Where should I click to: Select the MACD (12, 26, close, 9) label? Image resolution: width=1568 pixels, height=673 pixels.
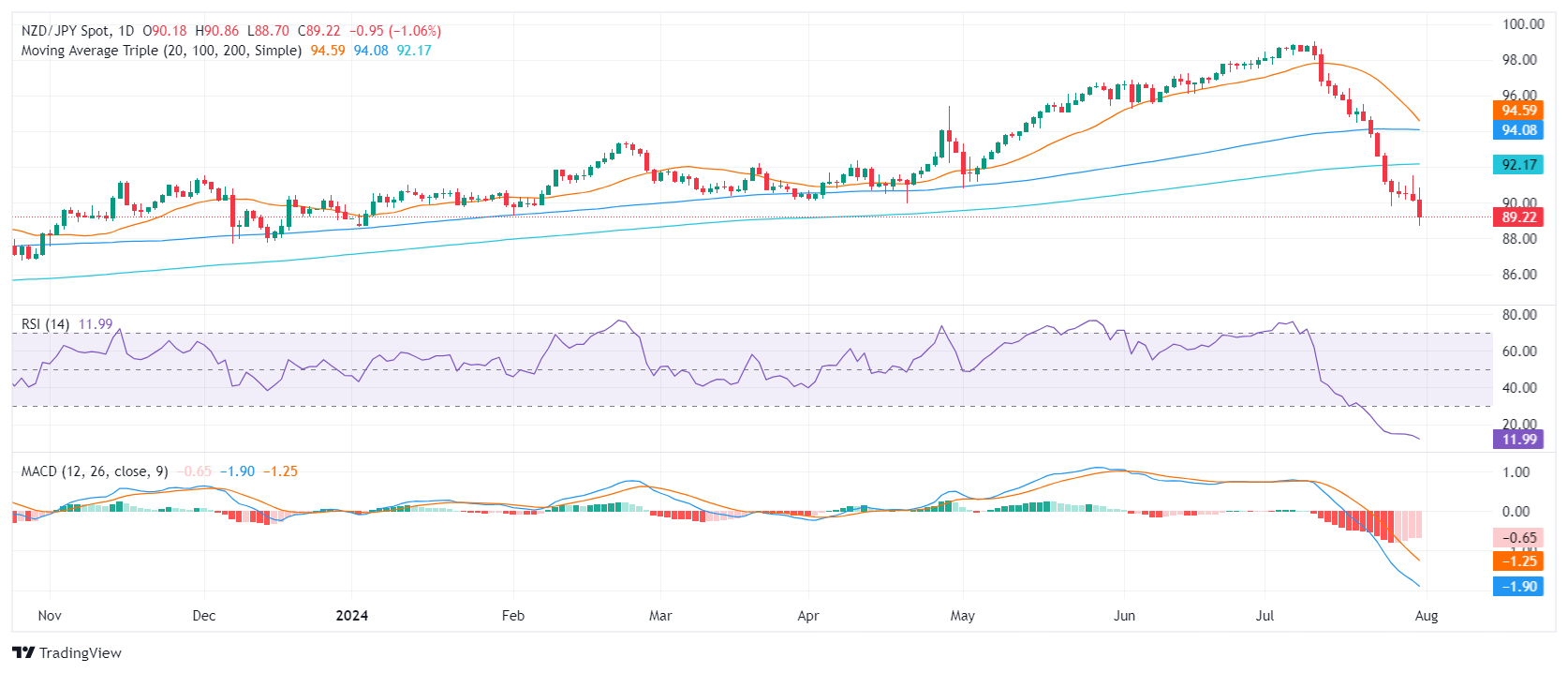[95, 471]
